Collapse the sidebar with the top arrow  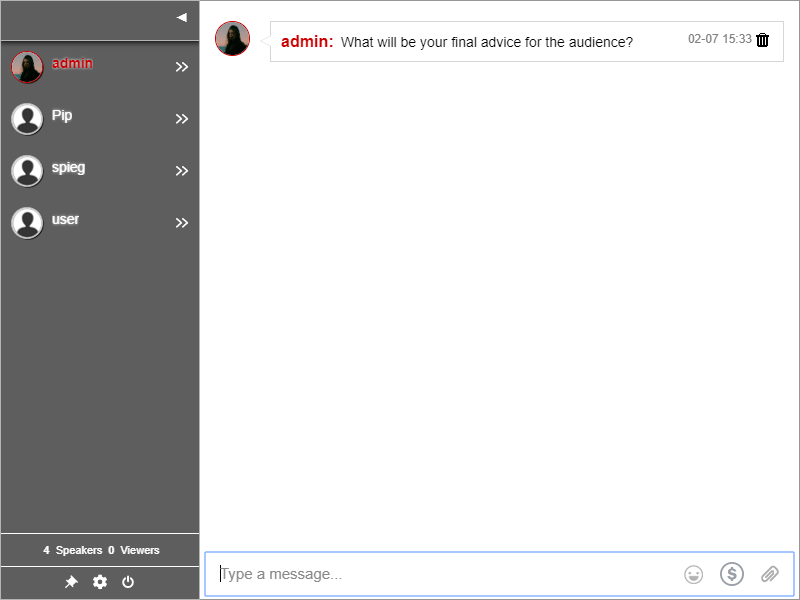tap(181, 17)
